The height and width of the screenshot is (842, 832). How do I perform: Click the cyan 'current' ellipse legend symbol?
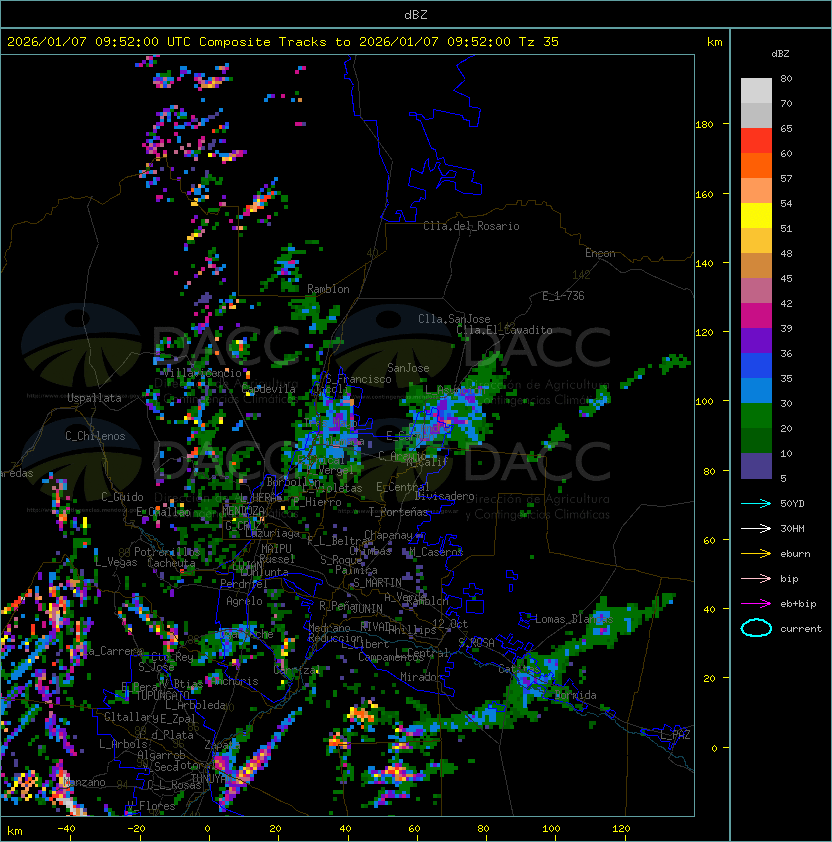(756, 628)
